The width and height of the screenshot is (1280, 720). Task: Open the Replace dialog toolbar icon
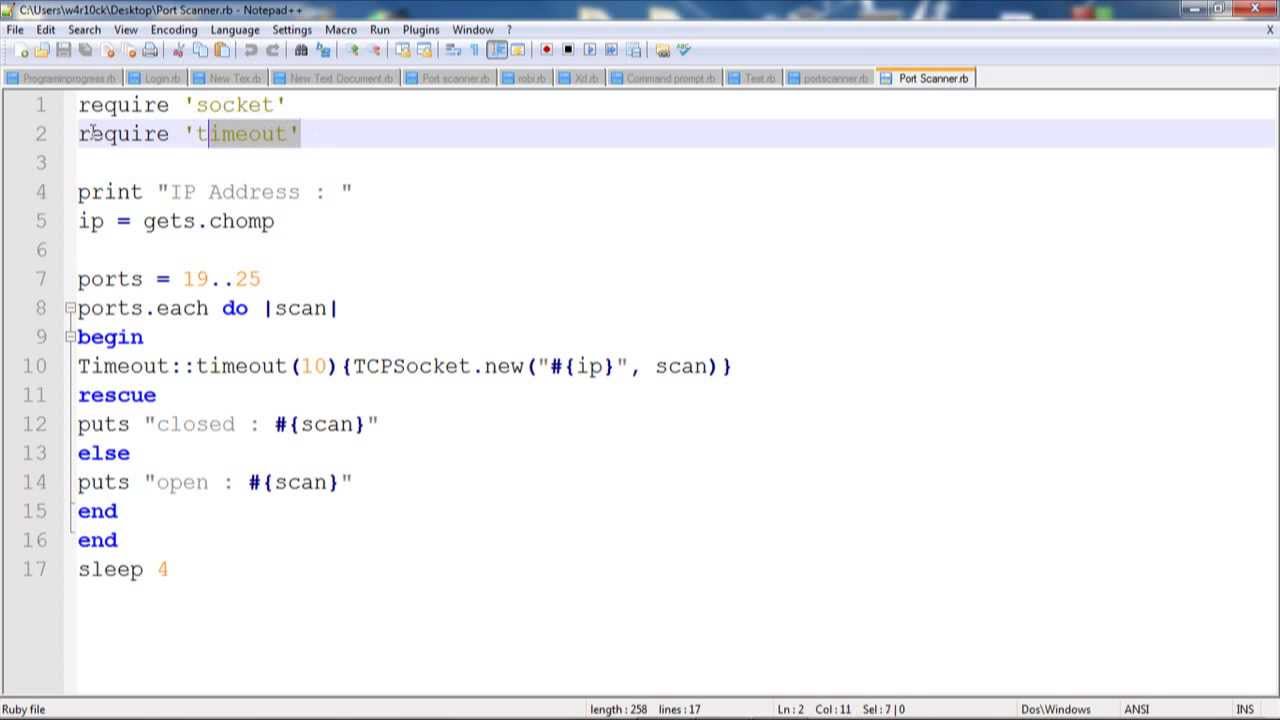[x=323, y=50]
